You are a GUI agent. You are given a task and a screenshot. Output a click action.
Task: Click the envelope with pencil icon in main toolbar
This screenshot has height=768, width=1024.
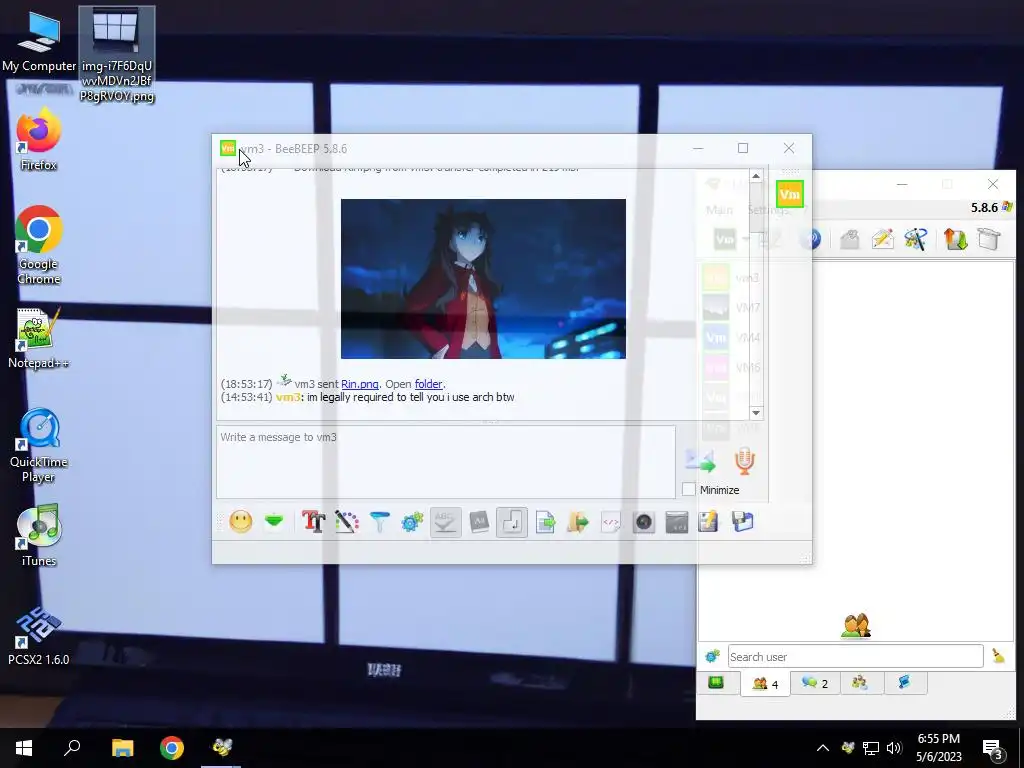coord(882,239)
